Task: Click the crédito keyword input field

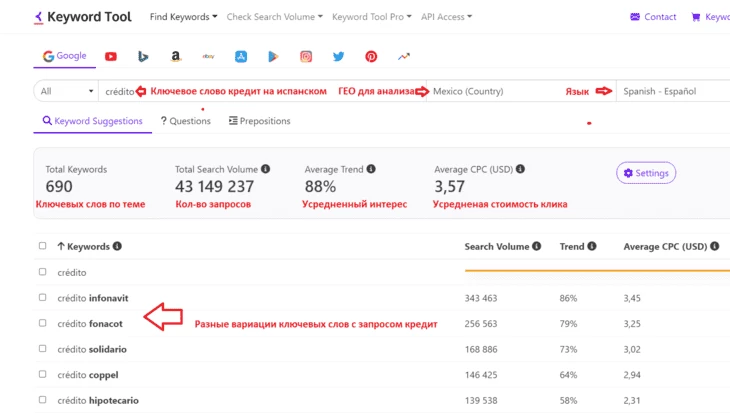Action: coord(262,91)
